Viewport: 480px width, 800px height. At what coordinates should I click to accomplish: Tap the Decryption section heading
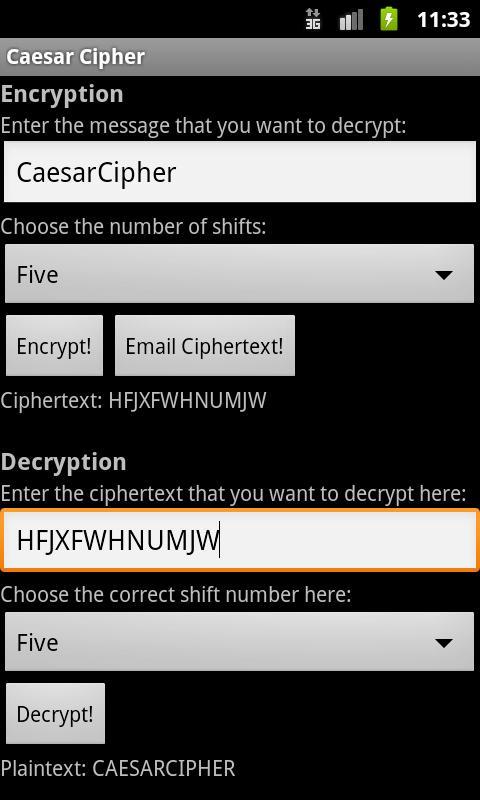click(x=64, y=462)
